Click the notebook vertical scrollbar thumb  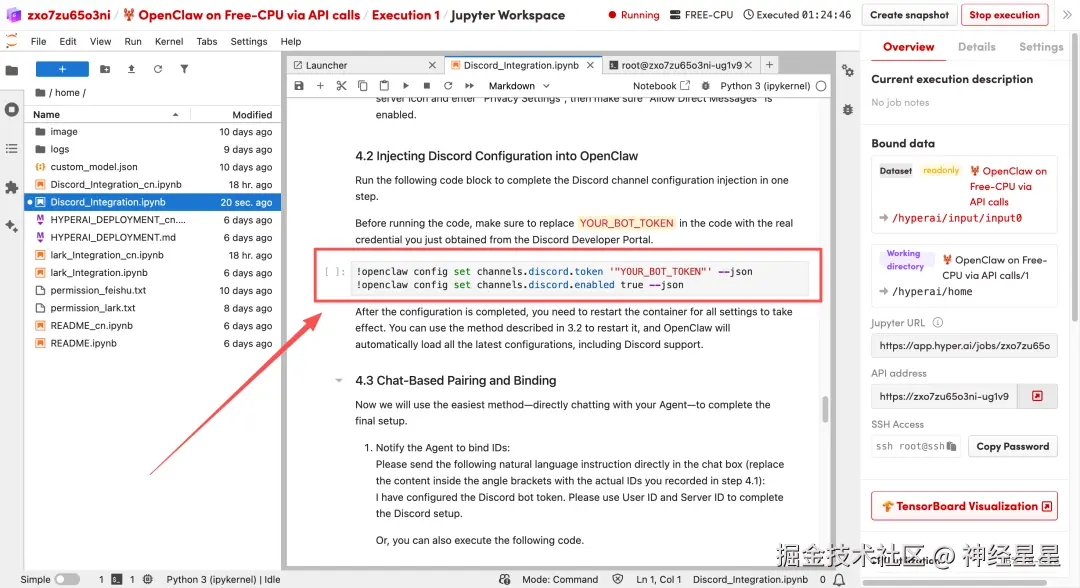pyautogui.click(x=825, y=409)
